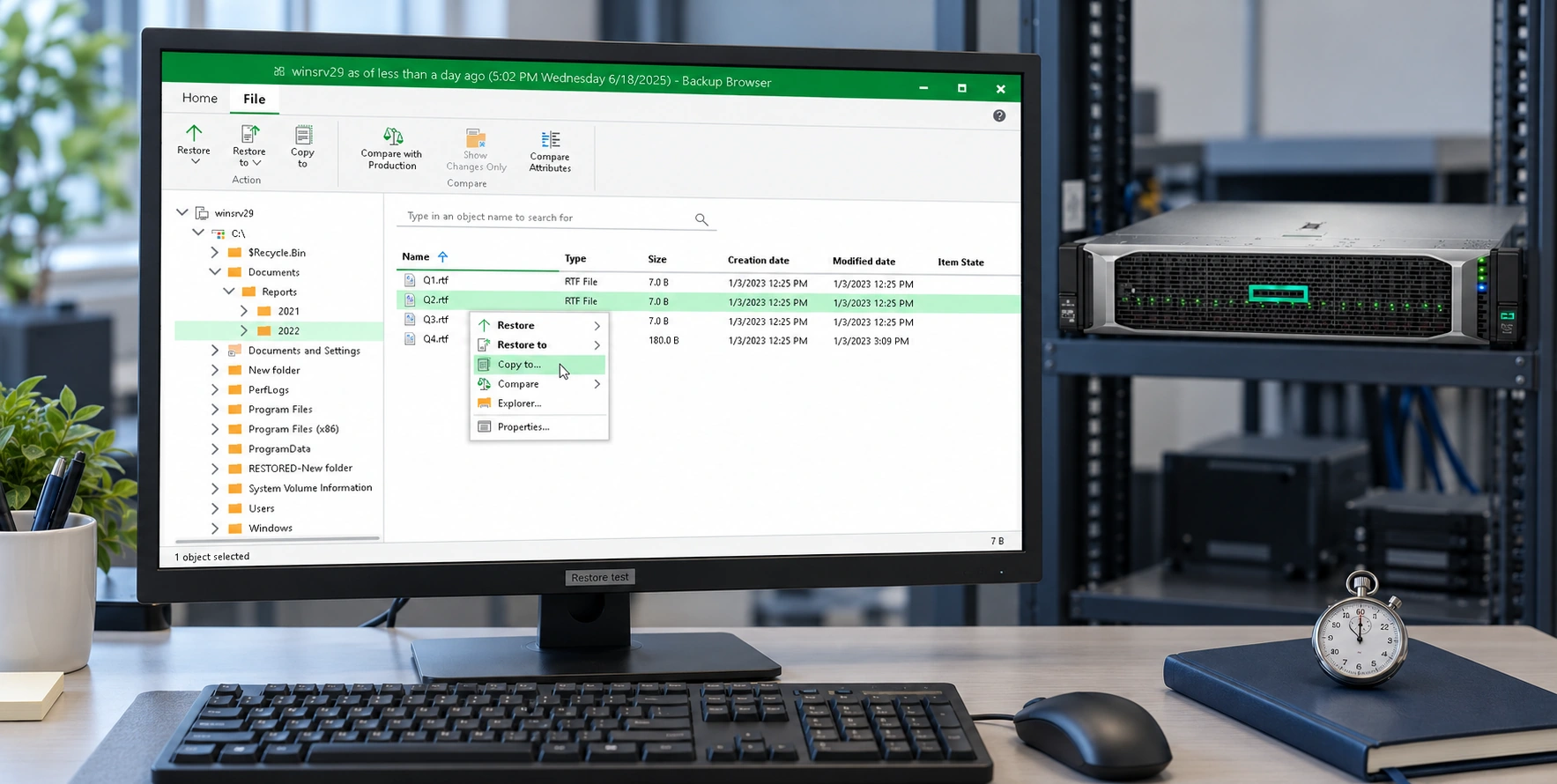
Task: Switch to the File tab
Action: click(x=255, y=99)
